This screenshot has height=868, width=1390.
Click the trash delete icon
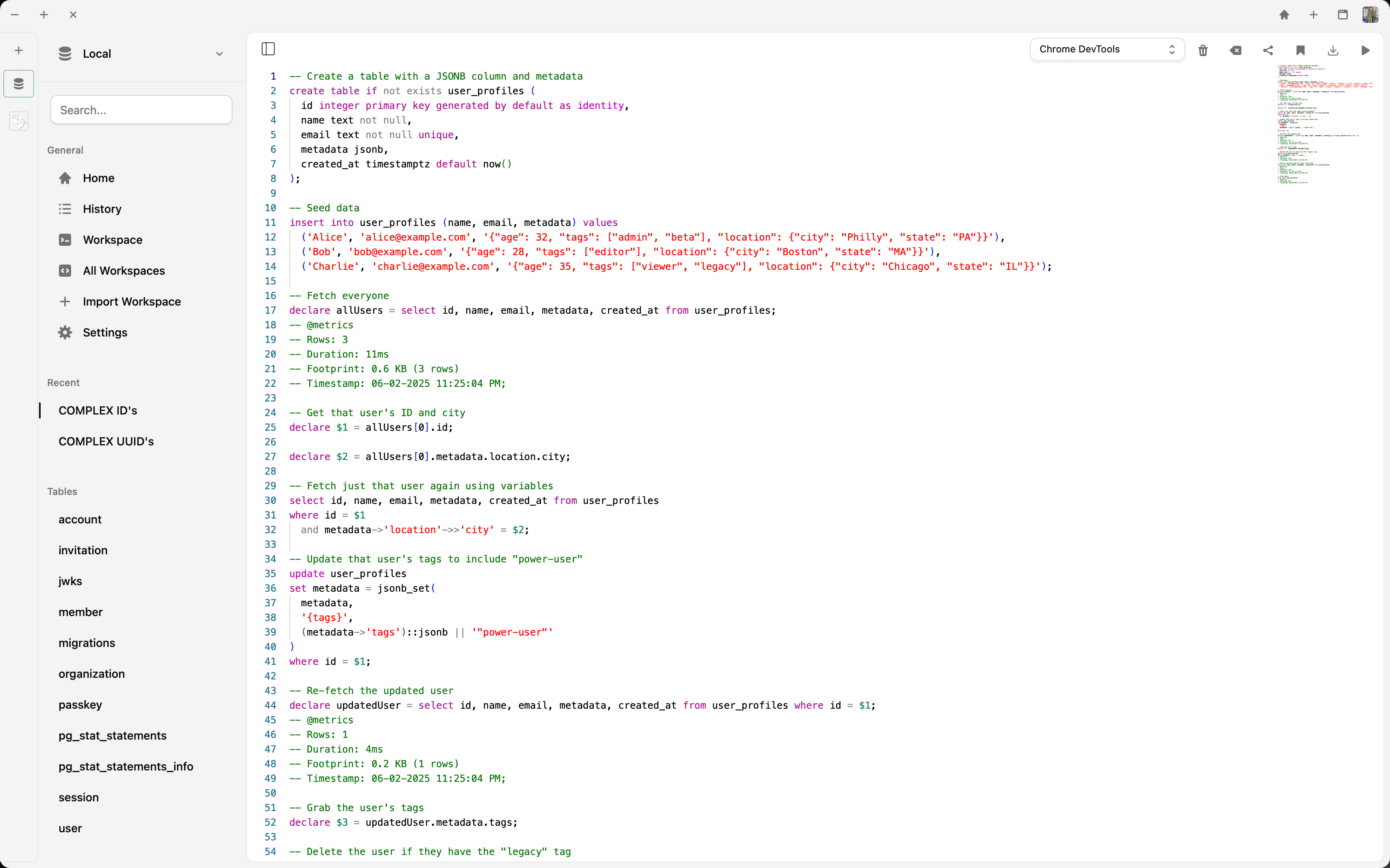1203,50
